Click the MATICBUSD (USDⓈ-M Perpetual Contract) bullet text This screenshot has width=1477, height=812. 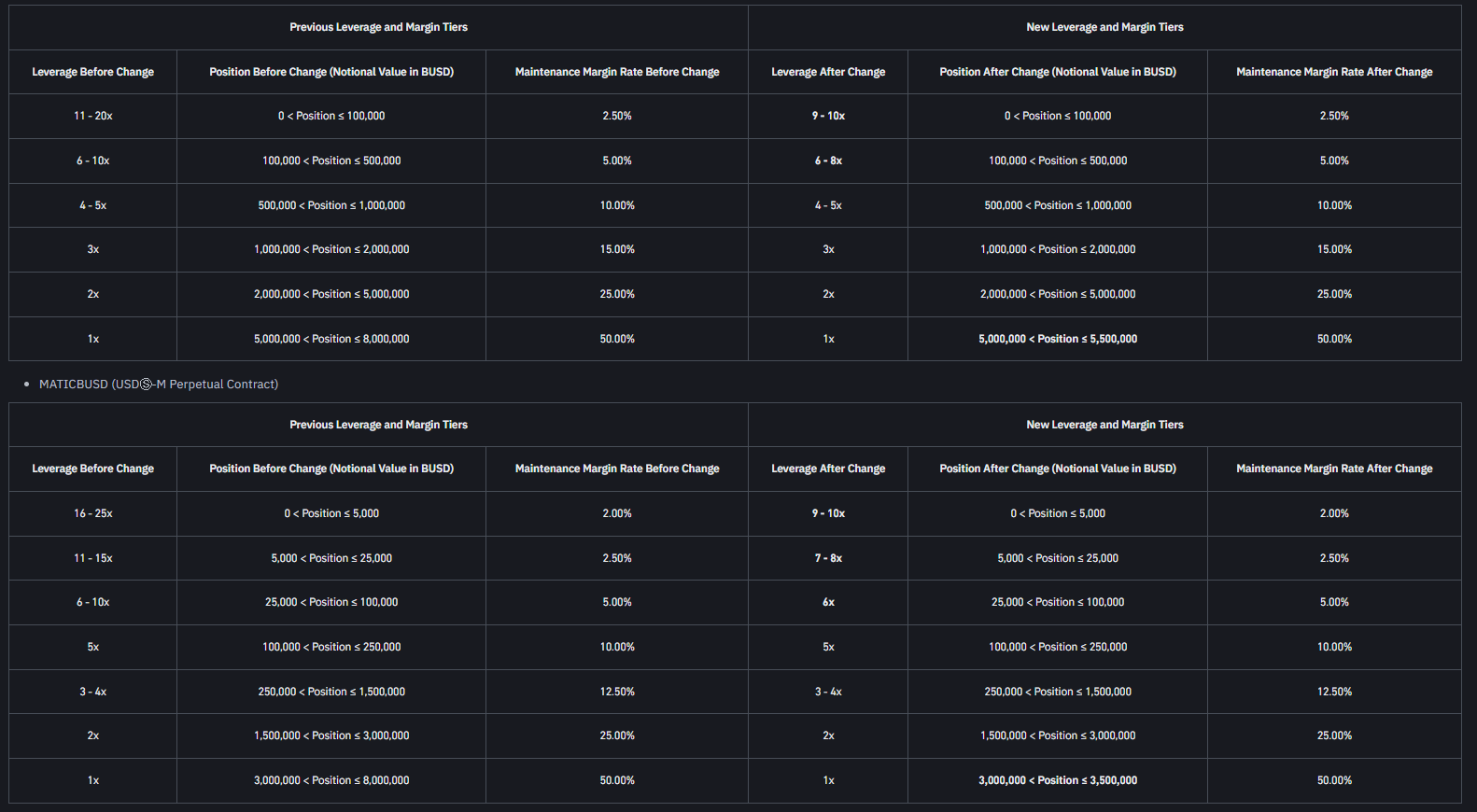159,385
